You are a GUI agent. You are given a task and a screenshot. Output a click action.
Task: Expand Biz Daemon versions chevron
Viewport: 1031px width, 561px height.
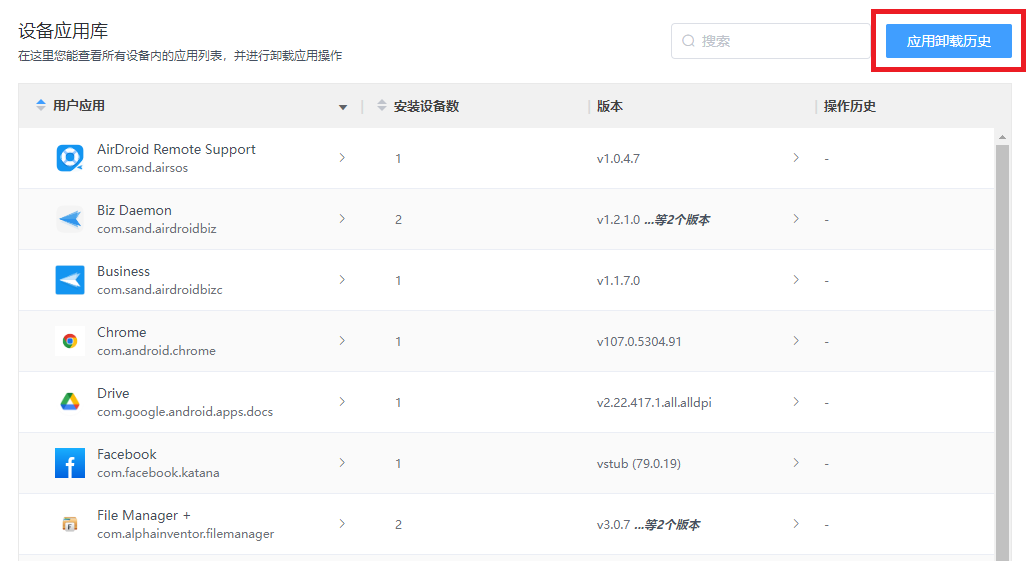coord(796,218)
